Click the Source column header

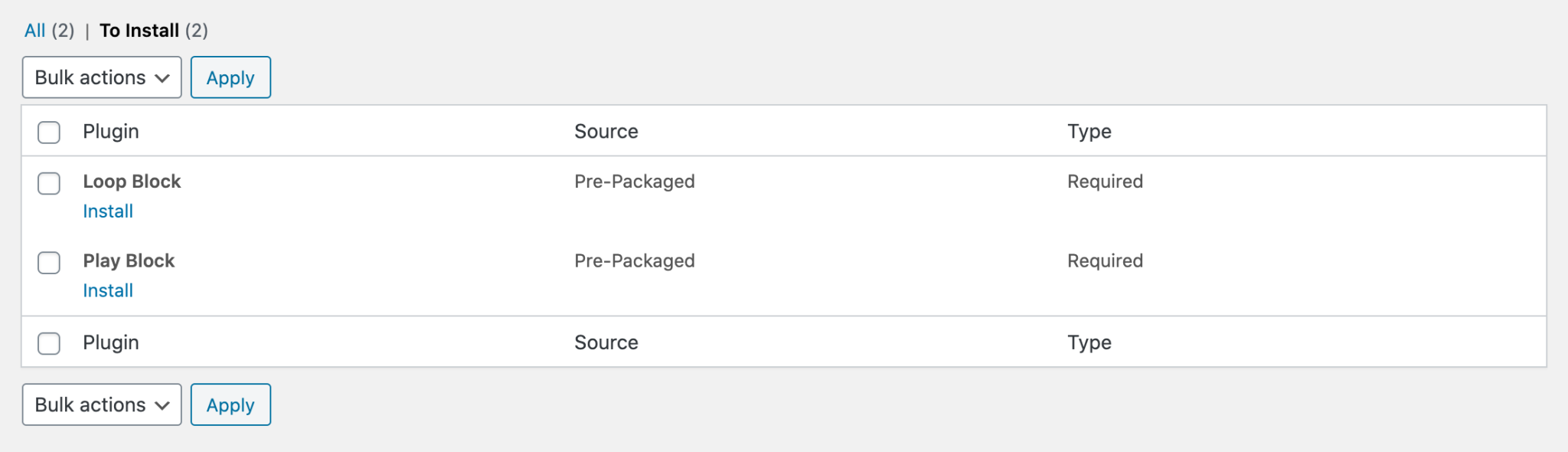click(x=606, y=131)
